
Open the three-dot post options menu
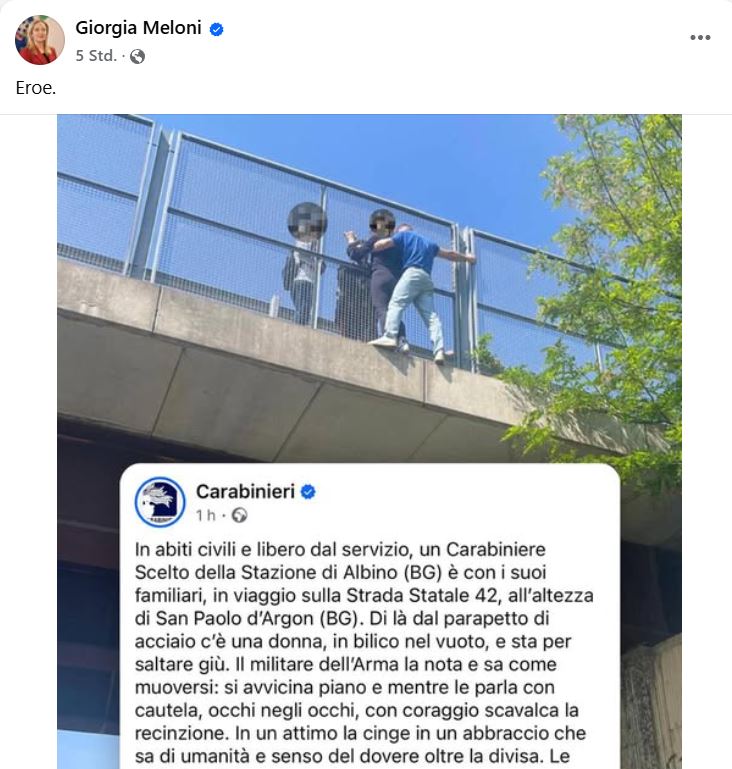(700, 37)
